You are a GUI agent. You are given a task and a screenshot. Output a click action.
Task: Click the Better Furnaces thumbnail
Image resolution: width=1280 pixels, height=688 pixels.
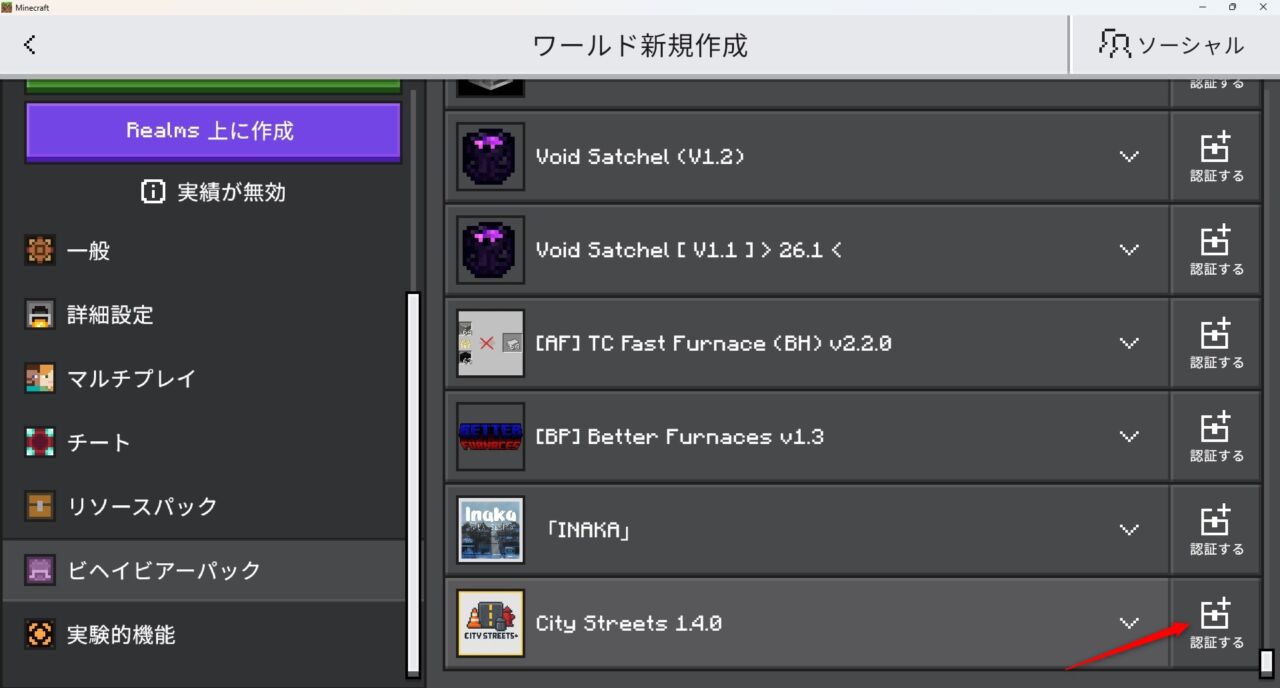tap(491, 437)
